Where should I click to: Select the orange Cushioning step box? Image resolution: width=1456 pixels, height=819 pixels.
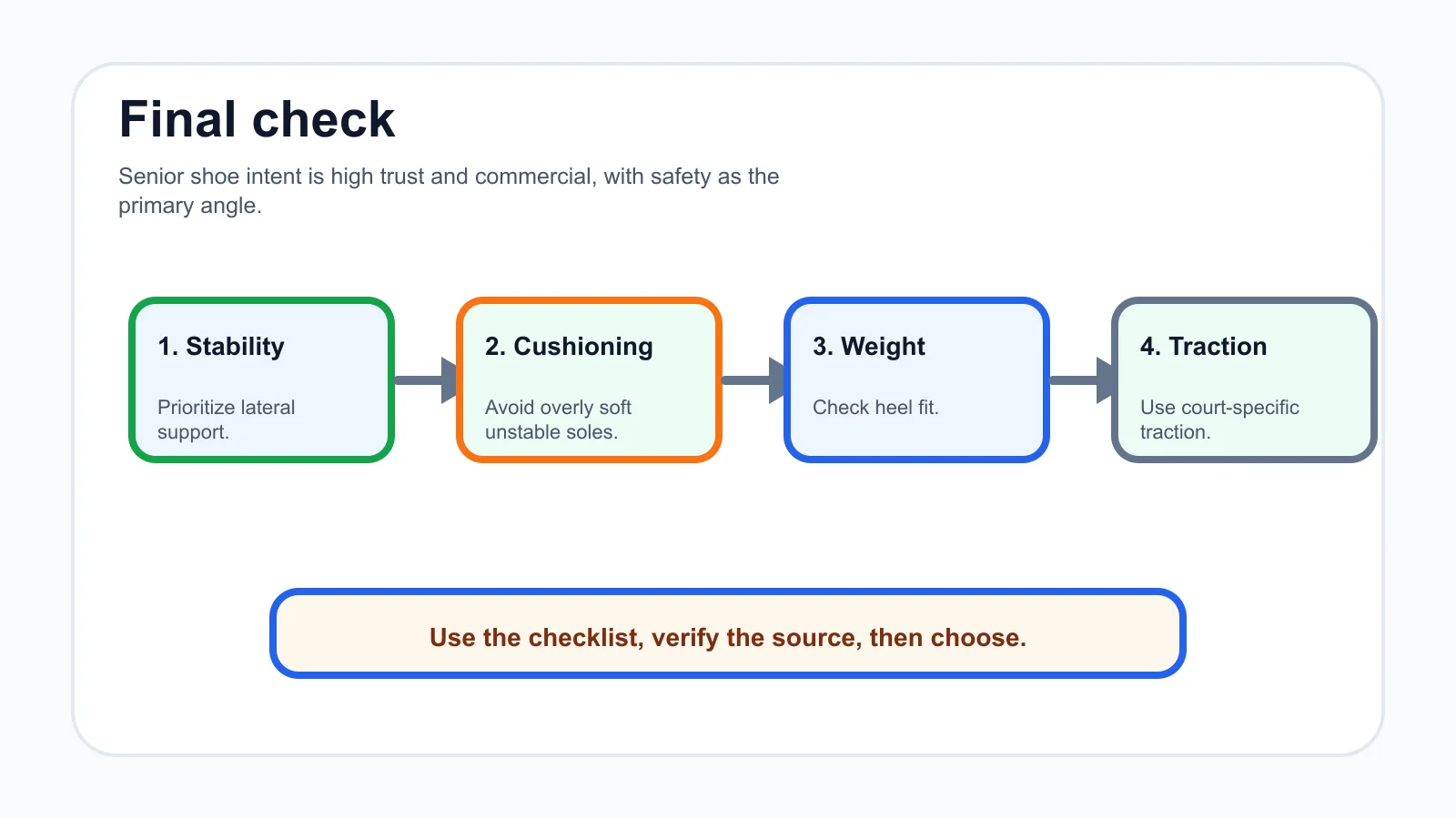point(589,379)
